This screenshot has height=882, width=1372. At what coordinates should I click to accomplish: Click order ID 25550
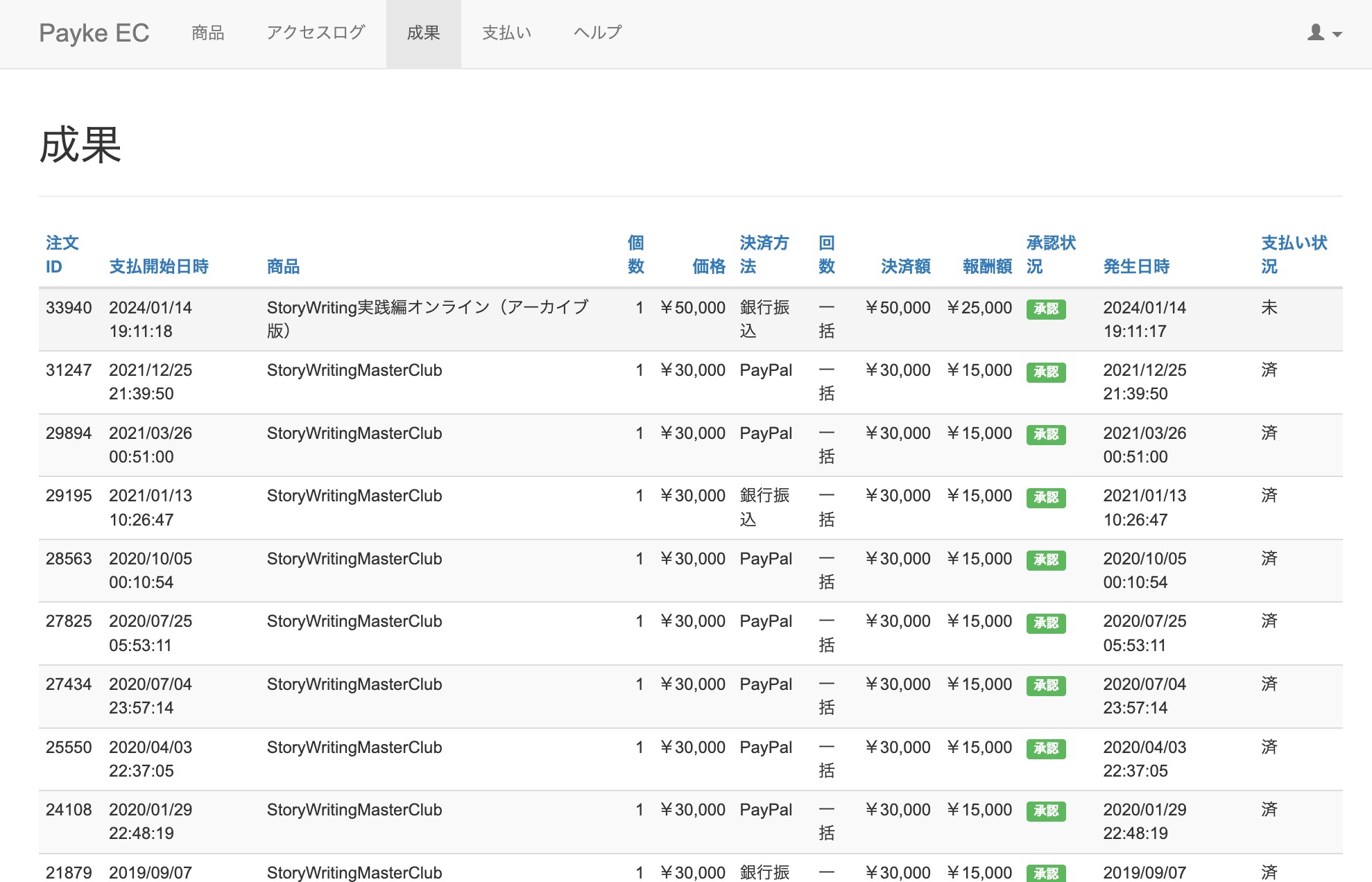tap(69, 747)
